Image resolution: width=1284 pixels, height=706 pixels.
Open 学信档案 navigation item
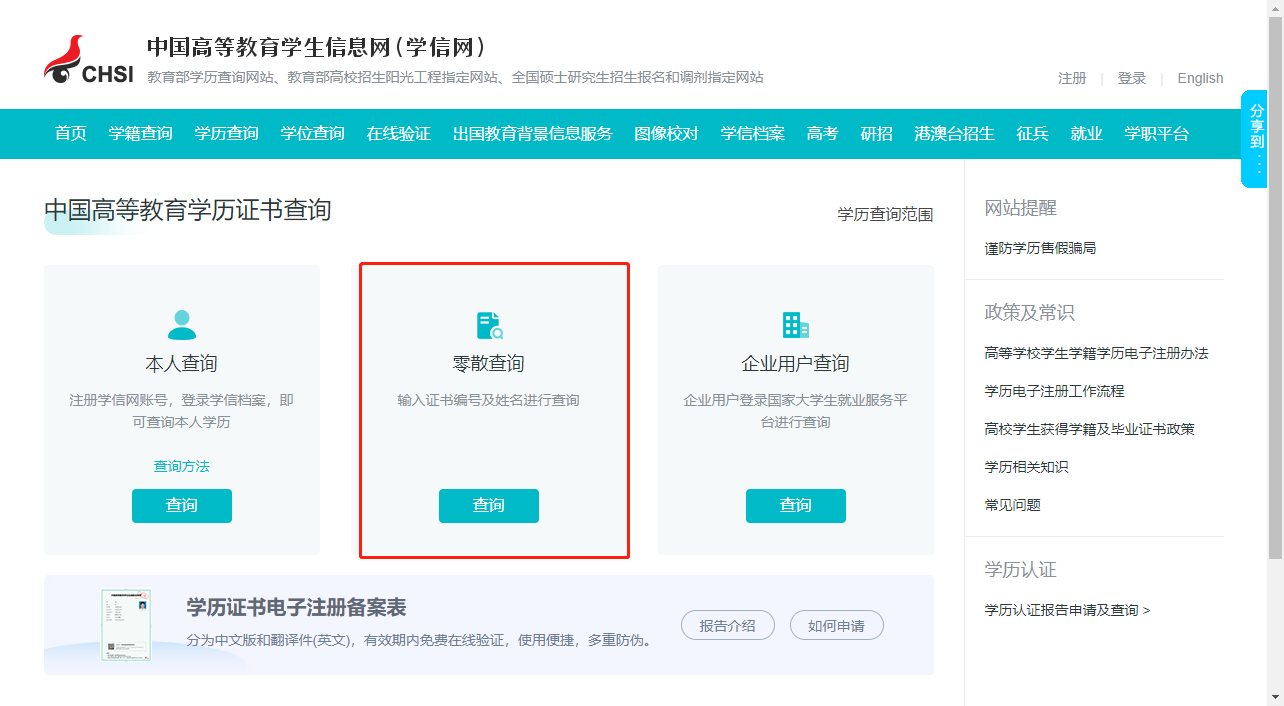pos(753,134)
